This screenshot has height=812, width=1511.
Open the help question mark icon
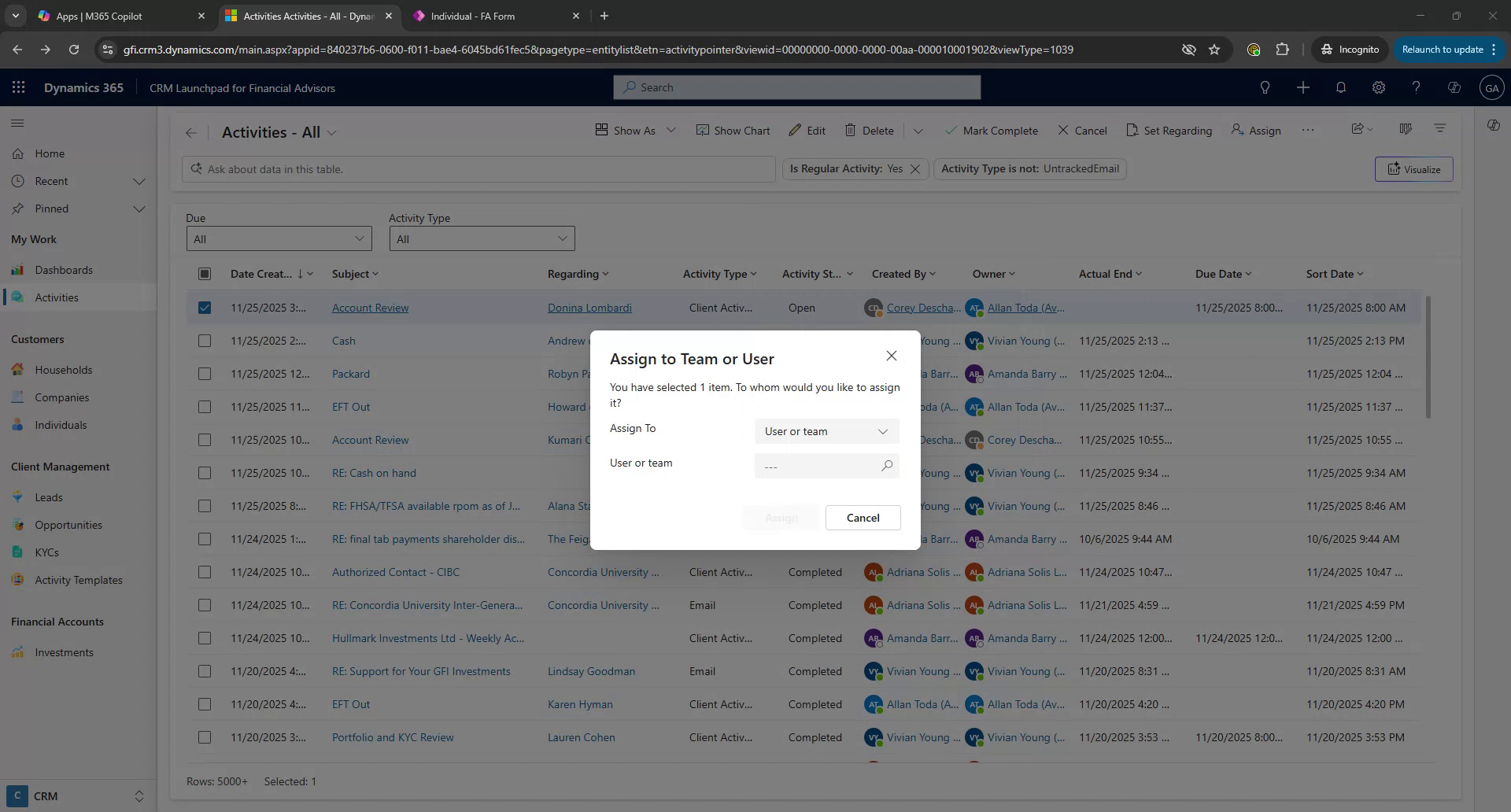coord(1416,87)
